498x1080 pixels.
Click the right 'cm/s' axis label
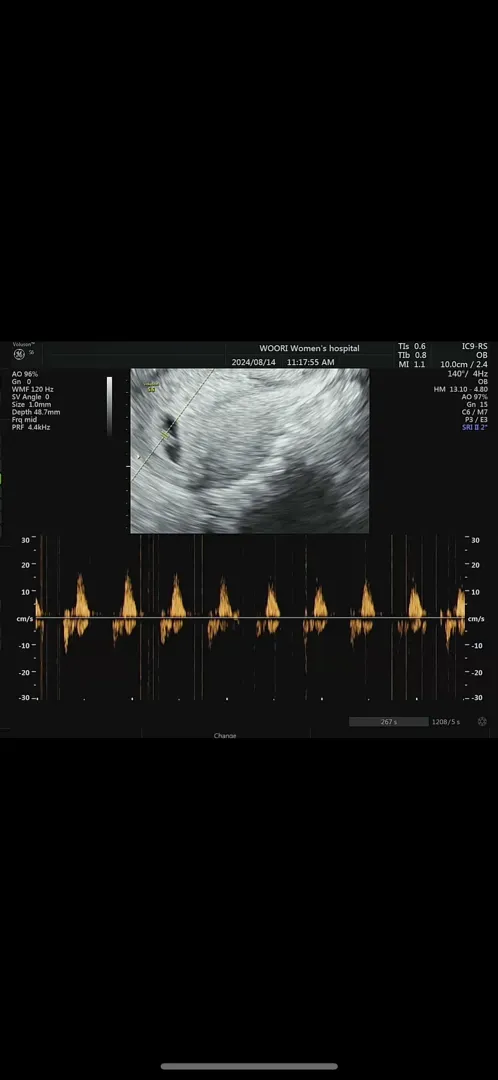pos(476,619)
